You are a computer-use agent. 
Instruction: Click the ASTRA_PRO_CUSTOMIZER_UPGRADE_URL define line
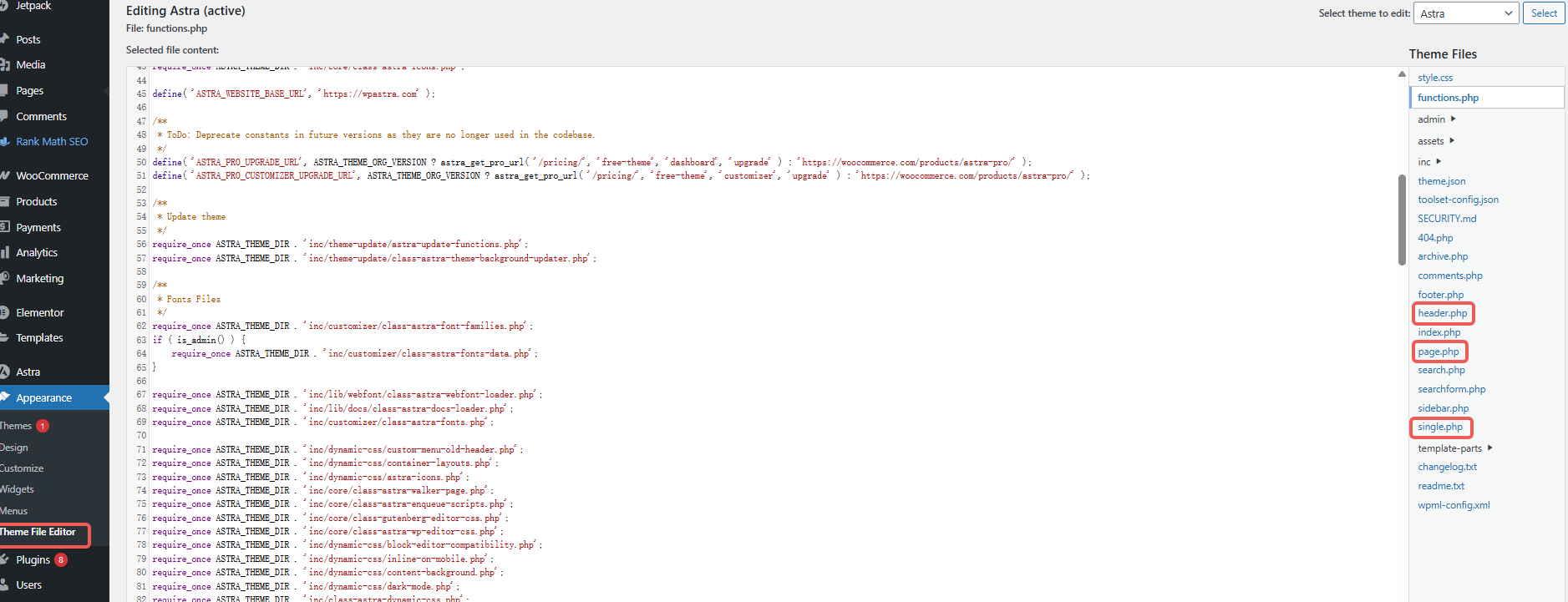621,175
